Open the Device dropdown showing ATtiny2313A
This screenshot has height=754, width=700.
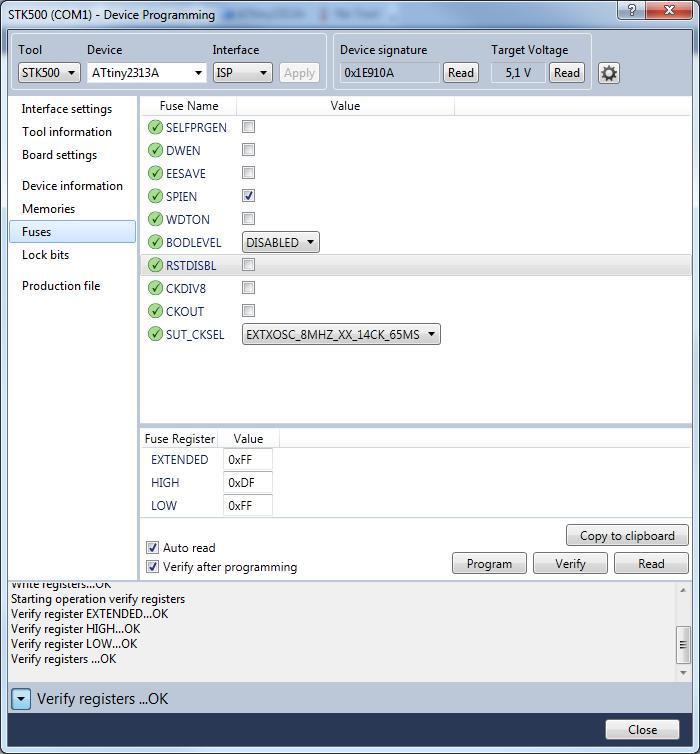(x=147, y=73)
